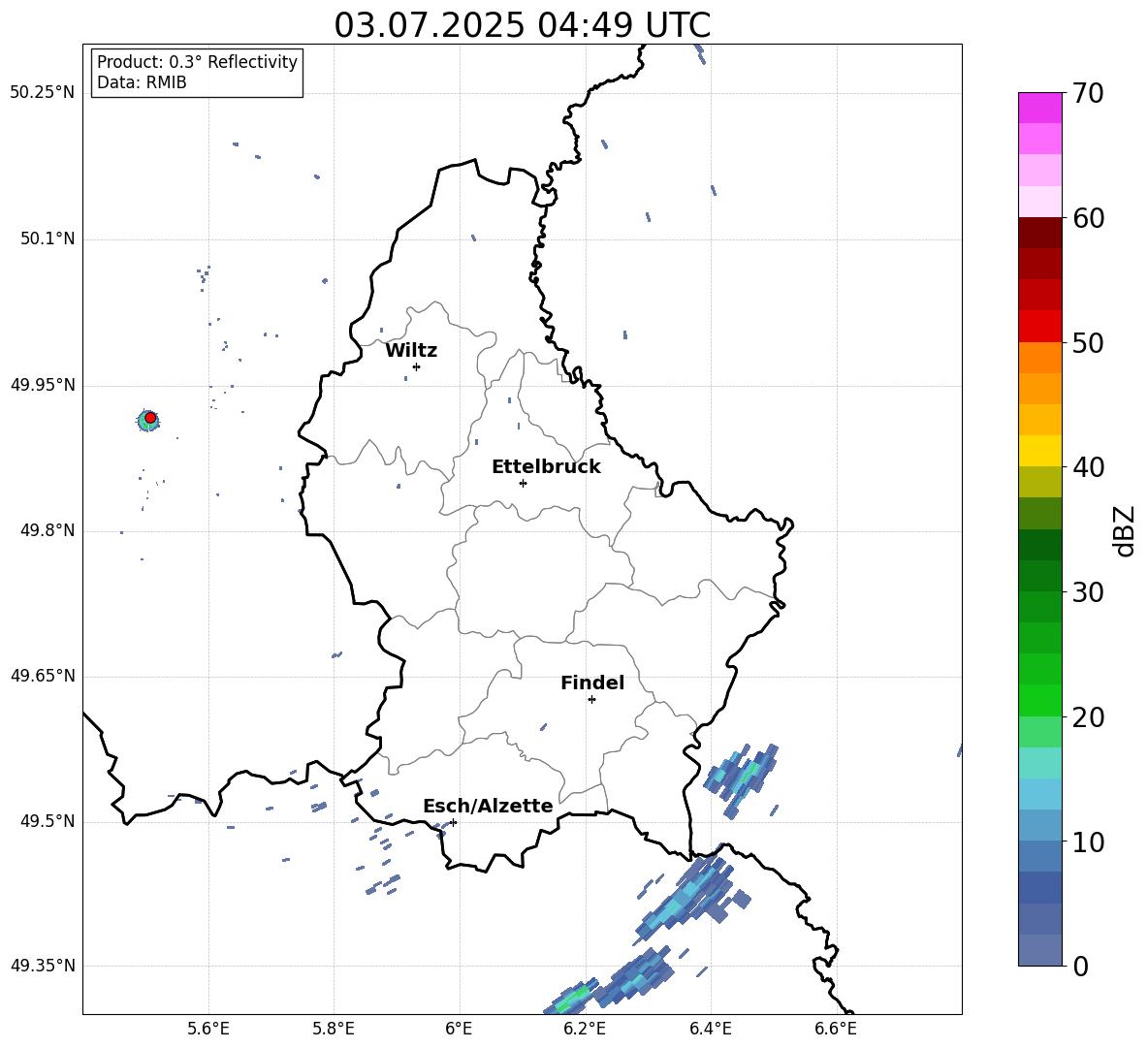Click the 49.8°N latitude label
Image resolution: width=1148 pixels, height=1048 pixels.
pyautogui.click(x=48, y=530)
